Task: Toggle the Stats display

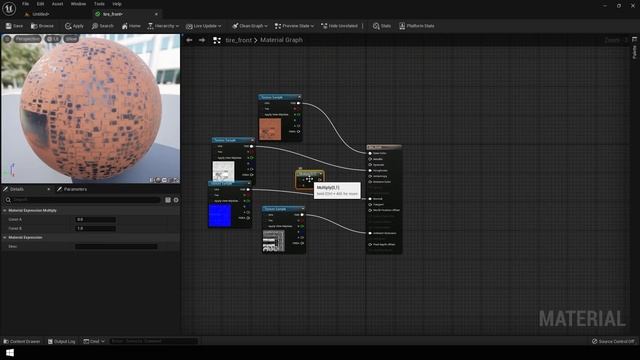Action: pos(382,26)
